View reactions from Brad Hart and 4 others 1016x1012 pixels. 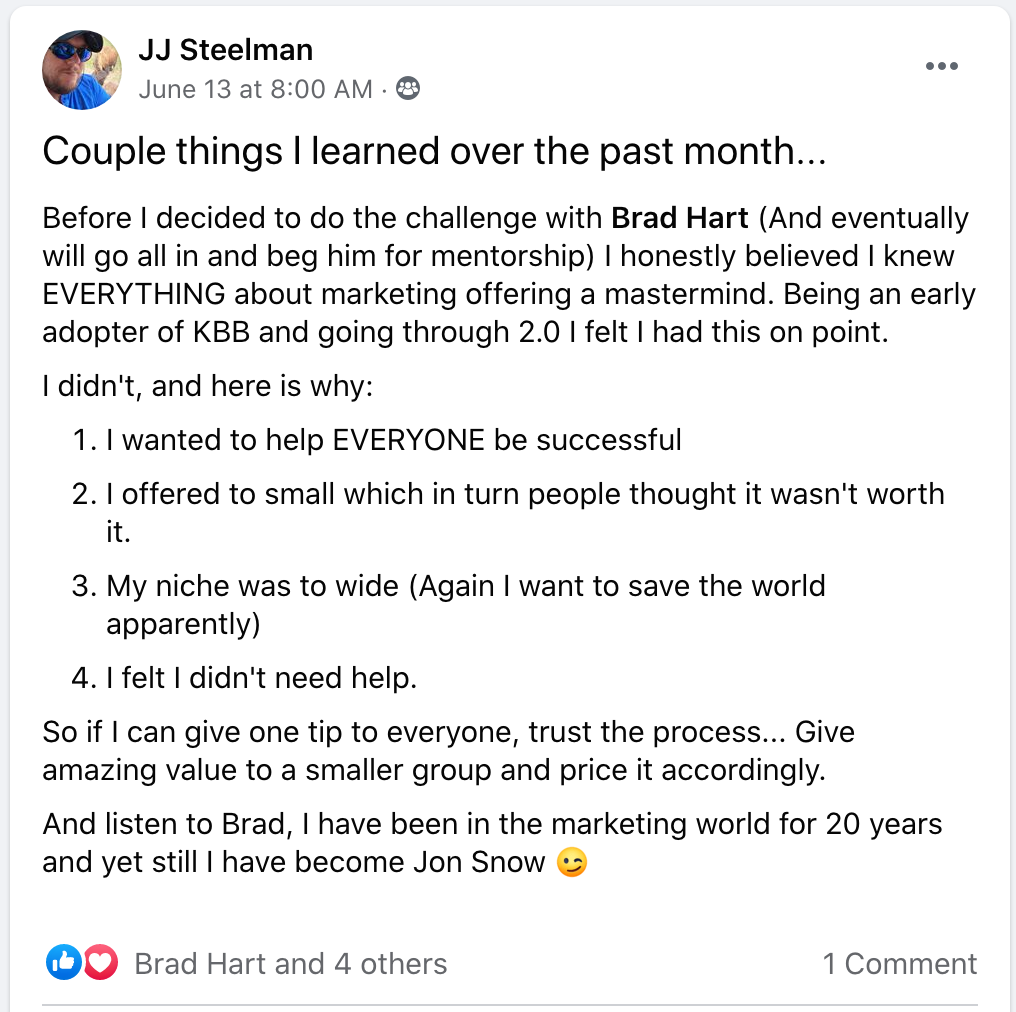(290, 963)
